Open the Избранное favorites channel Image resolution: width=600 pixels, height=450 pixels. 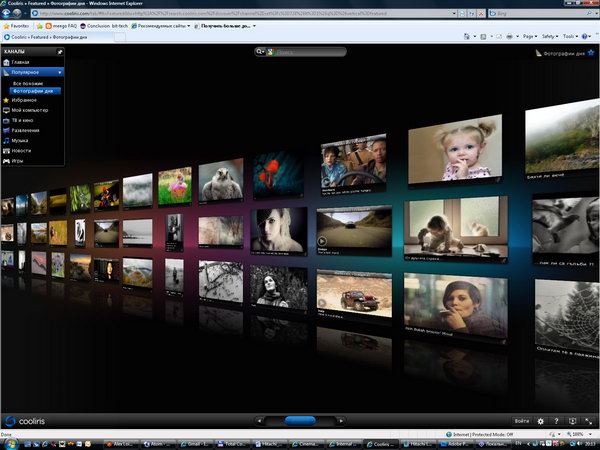click(x=24, y=101)
